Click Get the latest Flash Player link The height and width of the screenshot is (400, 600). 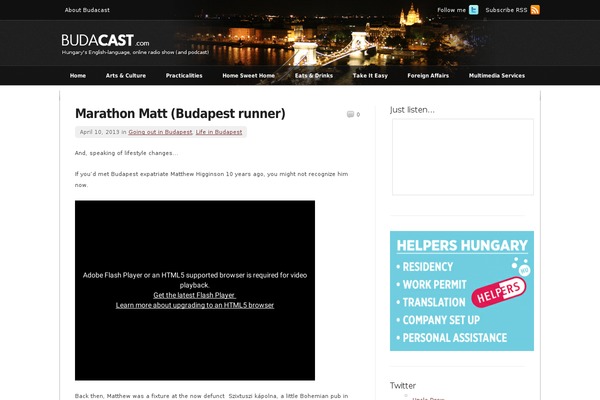[x=194, y=295]
